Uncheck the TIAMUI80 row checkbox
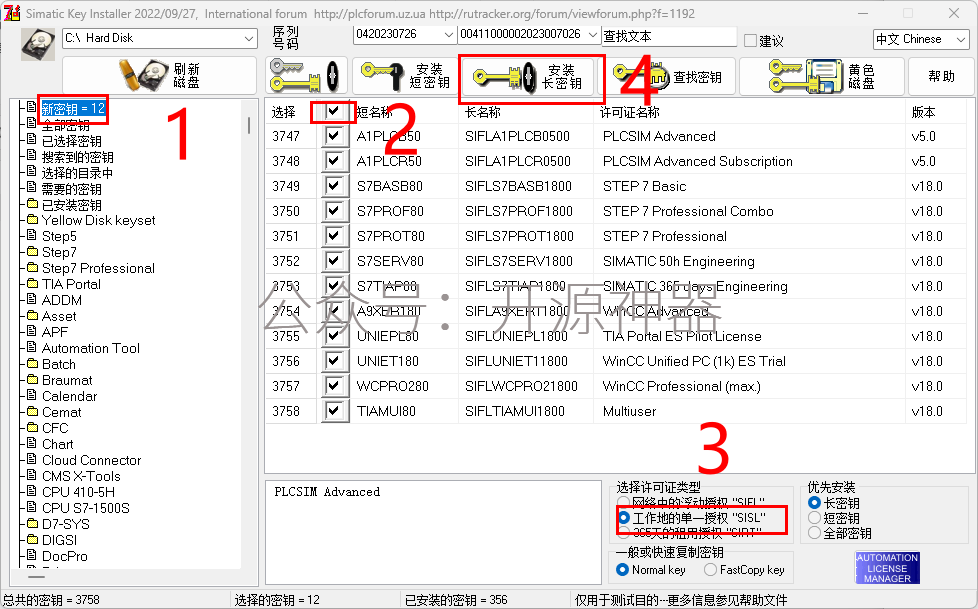 tap(334, 411)
